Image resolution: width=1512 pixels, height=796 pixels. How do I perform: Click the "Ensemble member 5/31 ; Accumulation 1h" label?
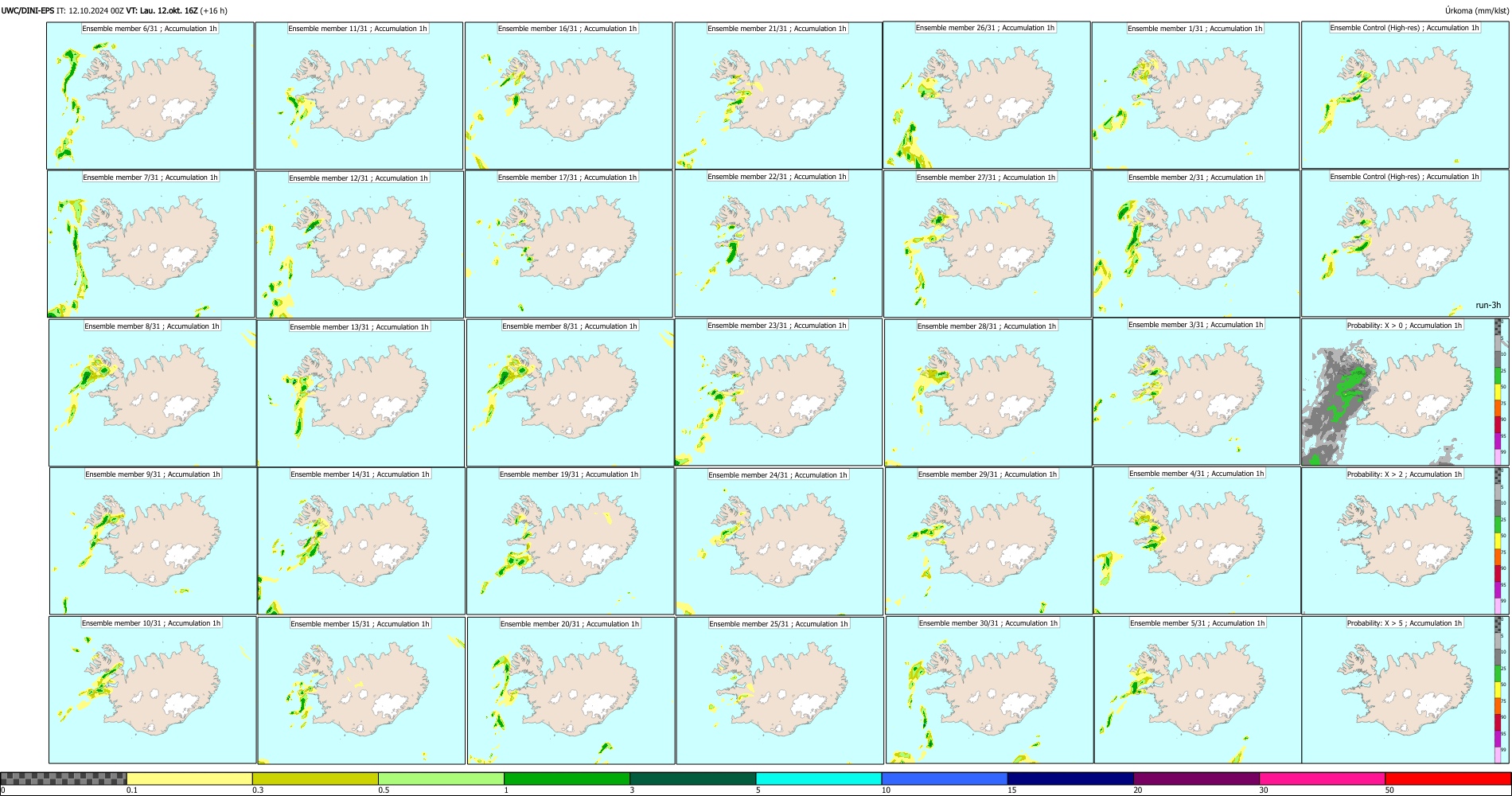coord(1198,623)
